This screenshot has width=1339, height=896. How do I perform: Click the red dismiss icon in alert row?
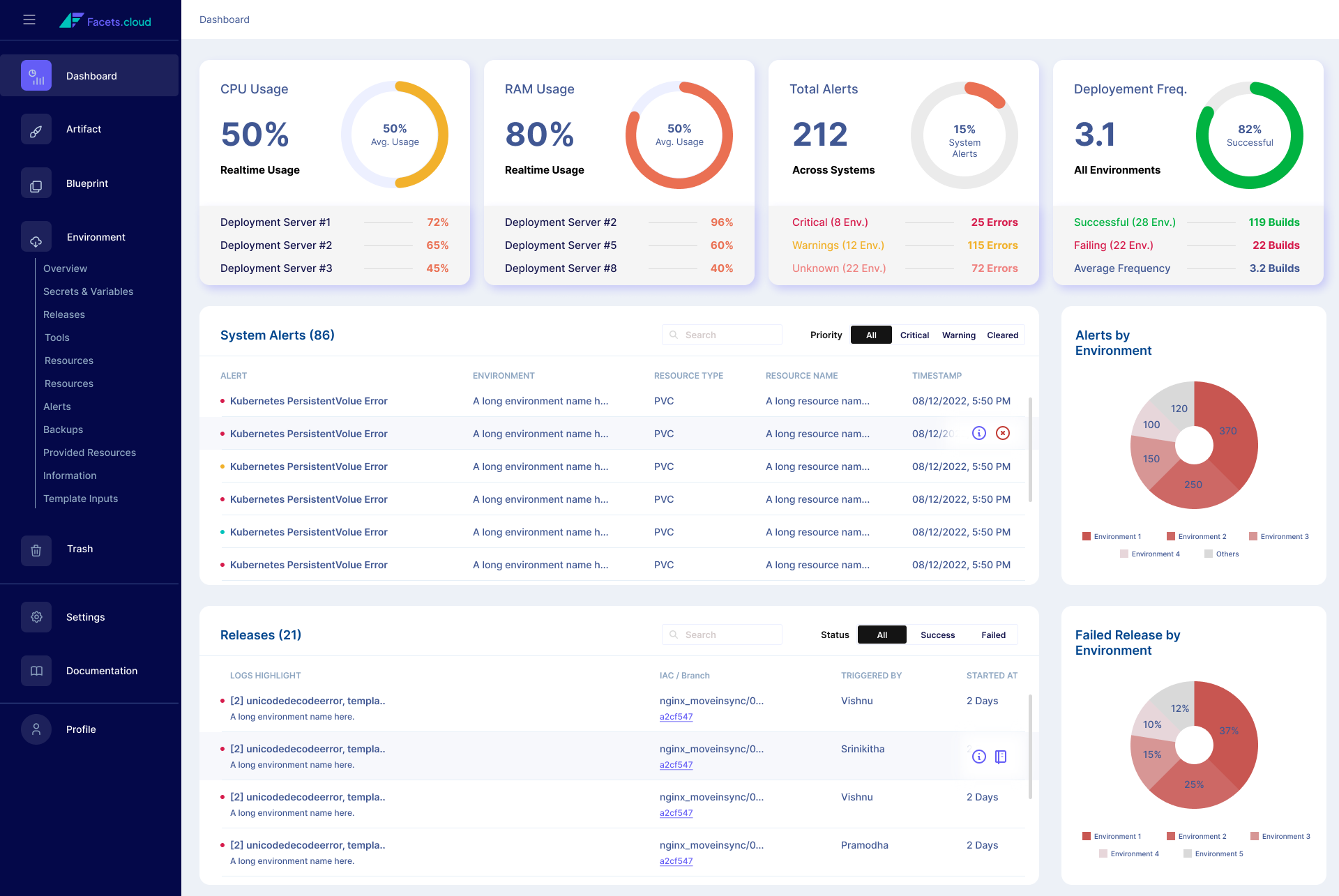pos(1003,433)
